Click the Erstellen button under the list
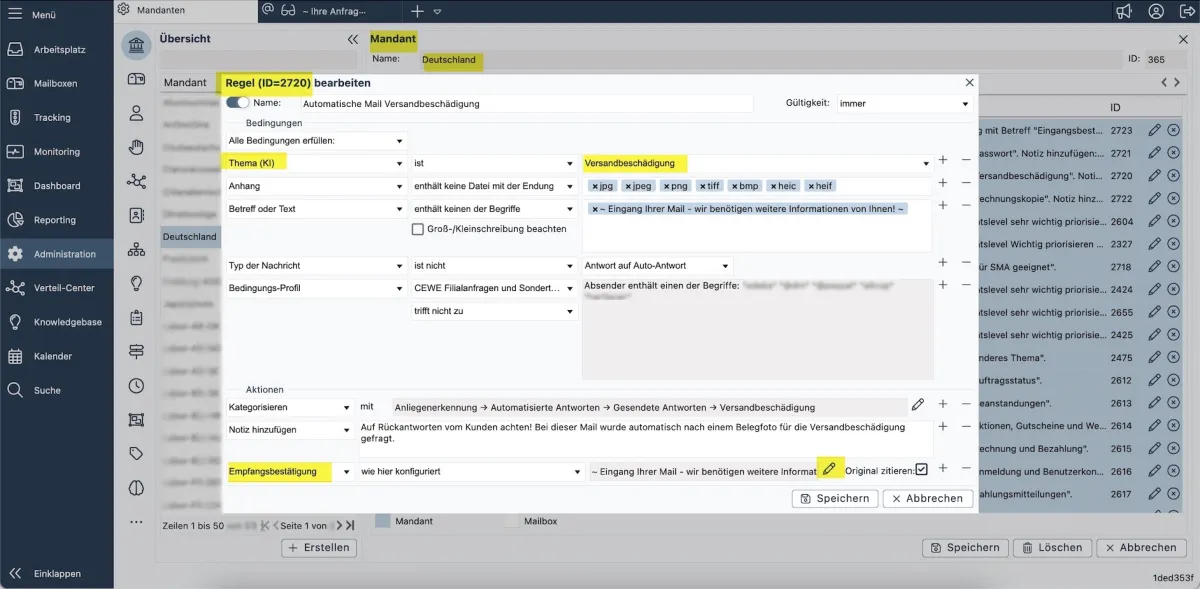The height and width of the screenshot is (589, 1200). click(319, 547)
